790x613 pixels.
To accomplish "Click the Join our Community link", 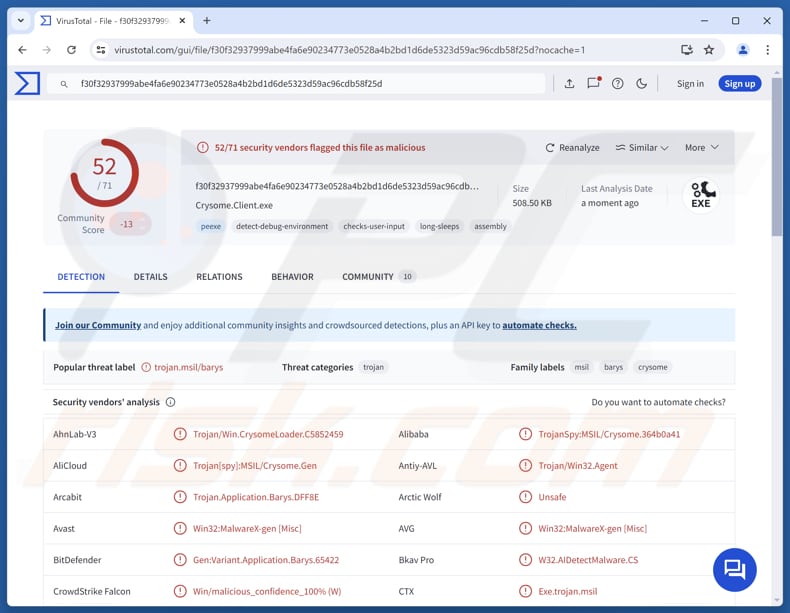I will point(98,325).
